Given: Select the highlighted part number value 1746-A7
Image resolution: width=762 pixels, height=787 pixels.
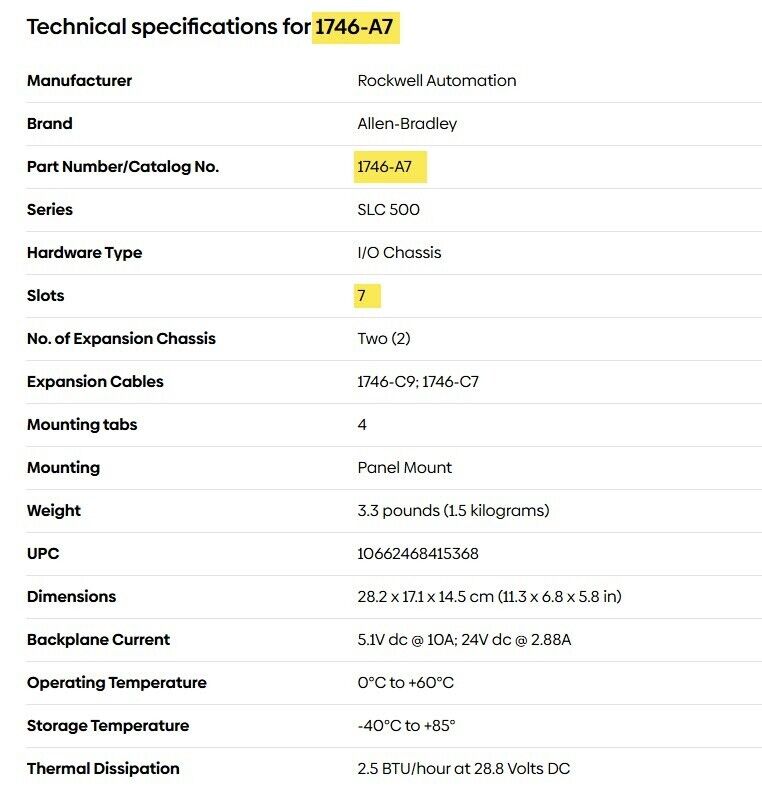Looking at the screenshot, I should coord(385,167).
